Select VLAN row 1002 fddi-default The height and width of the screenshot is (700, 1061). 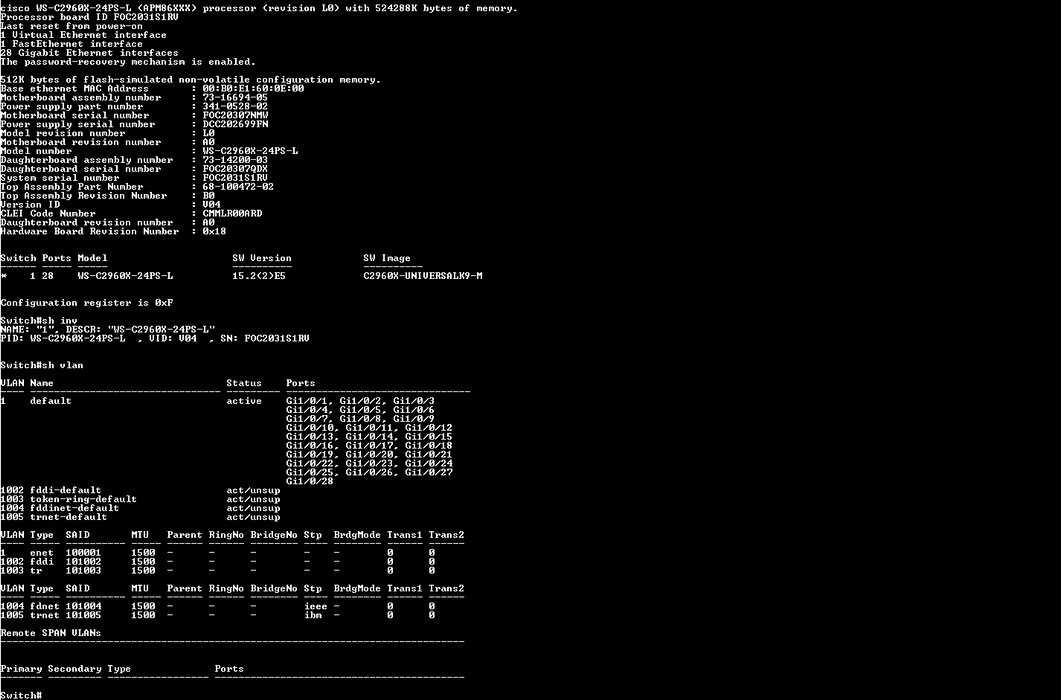(140, 490)
